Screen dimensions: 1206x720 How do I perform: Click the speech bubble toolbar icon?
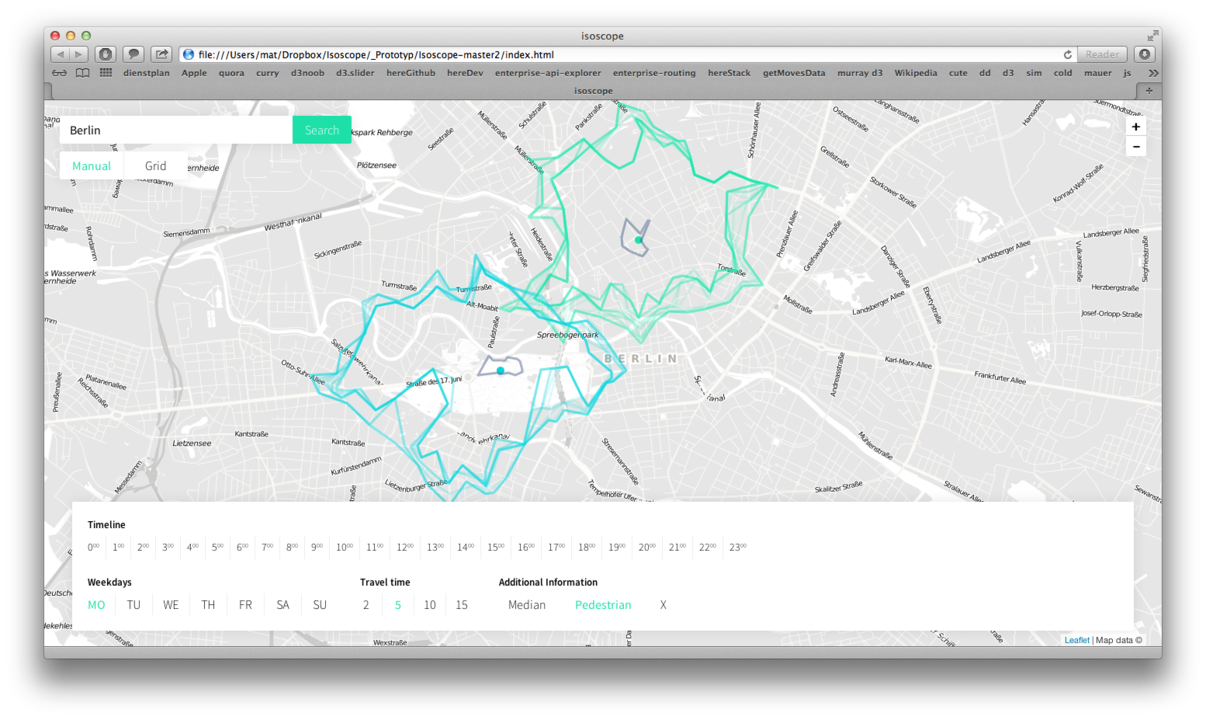[133, 54]
